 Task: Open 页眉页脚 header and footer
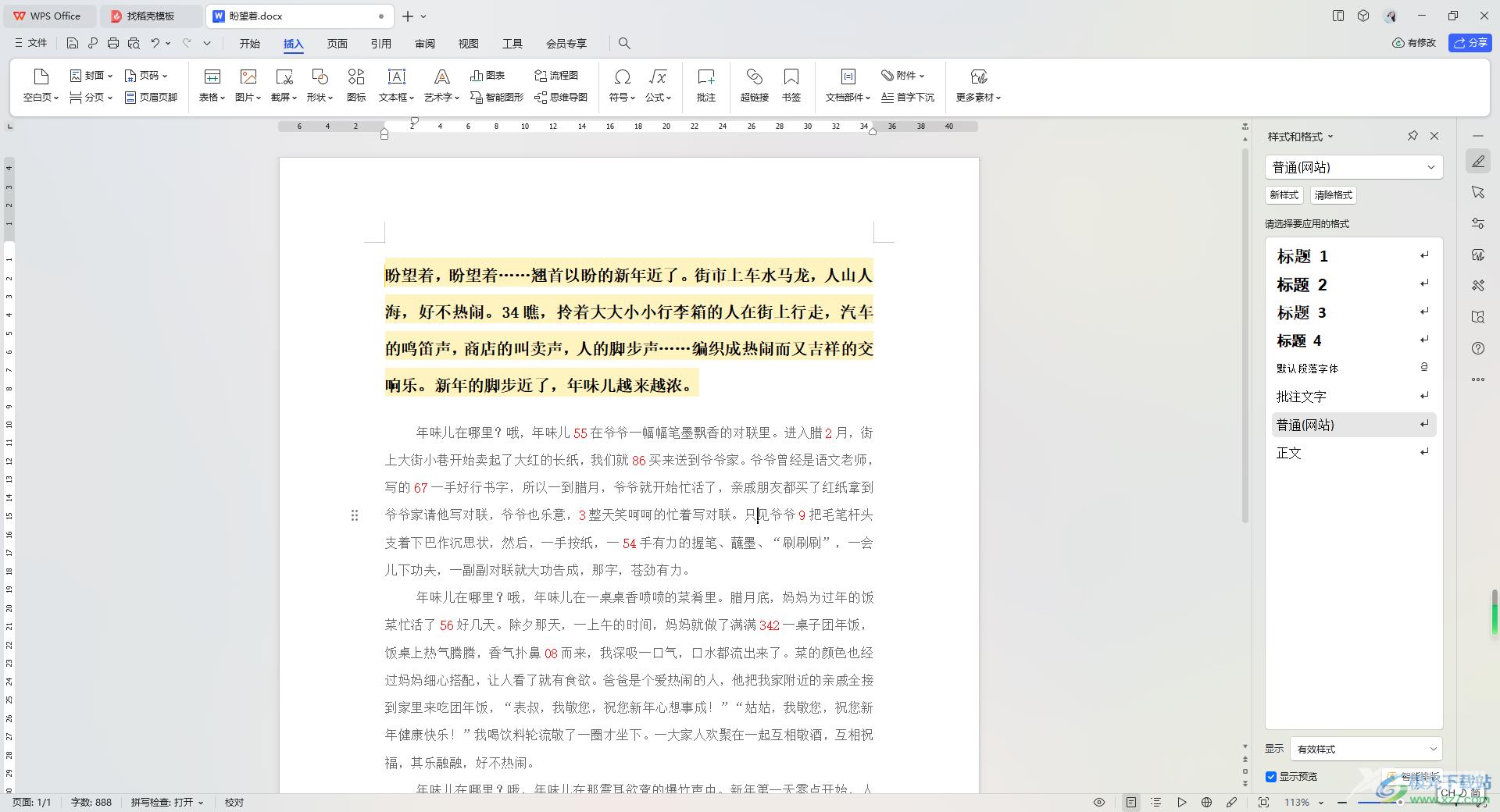(x=152, y=98)
